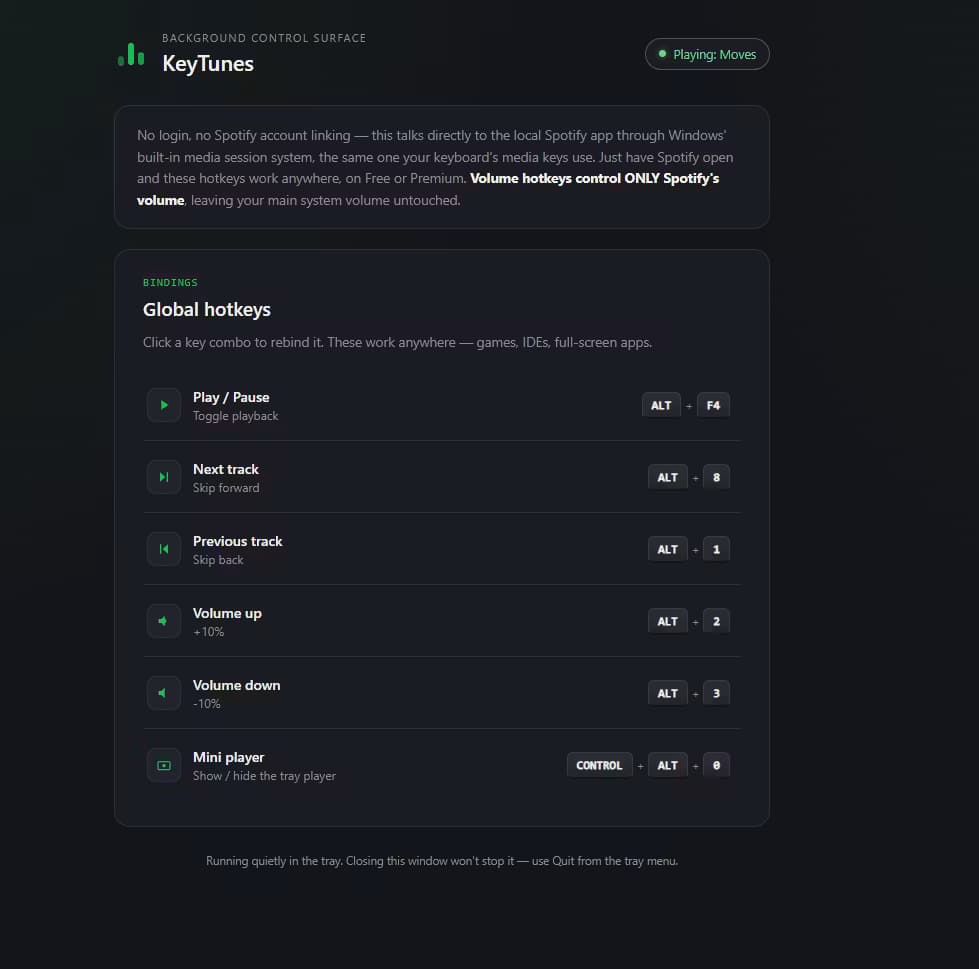Click the "Volume down" label

(237, 685)
